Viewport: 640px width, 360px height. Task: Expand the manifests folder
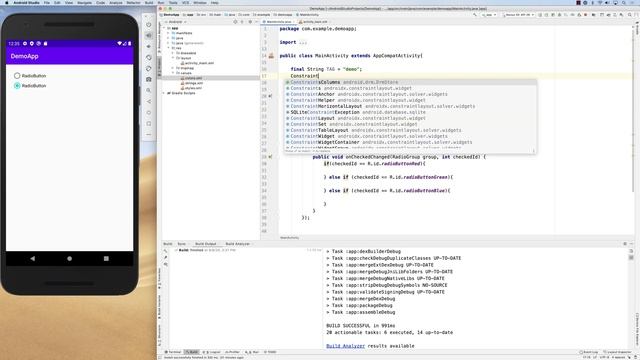tap(169, 33)
